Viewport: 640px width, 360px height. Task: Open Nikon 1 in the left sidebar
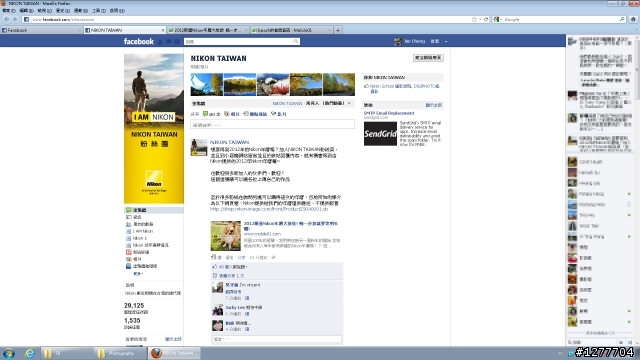[x=140, y=238]
